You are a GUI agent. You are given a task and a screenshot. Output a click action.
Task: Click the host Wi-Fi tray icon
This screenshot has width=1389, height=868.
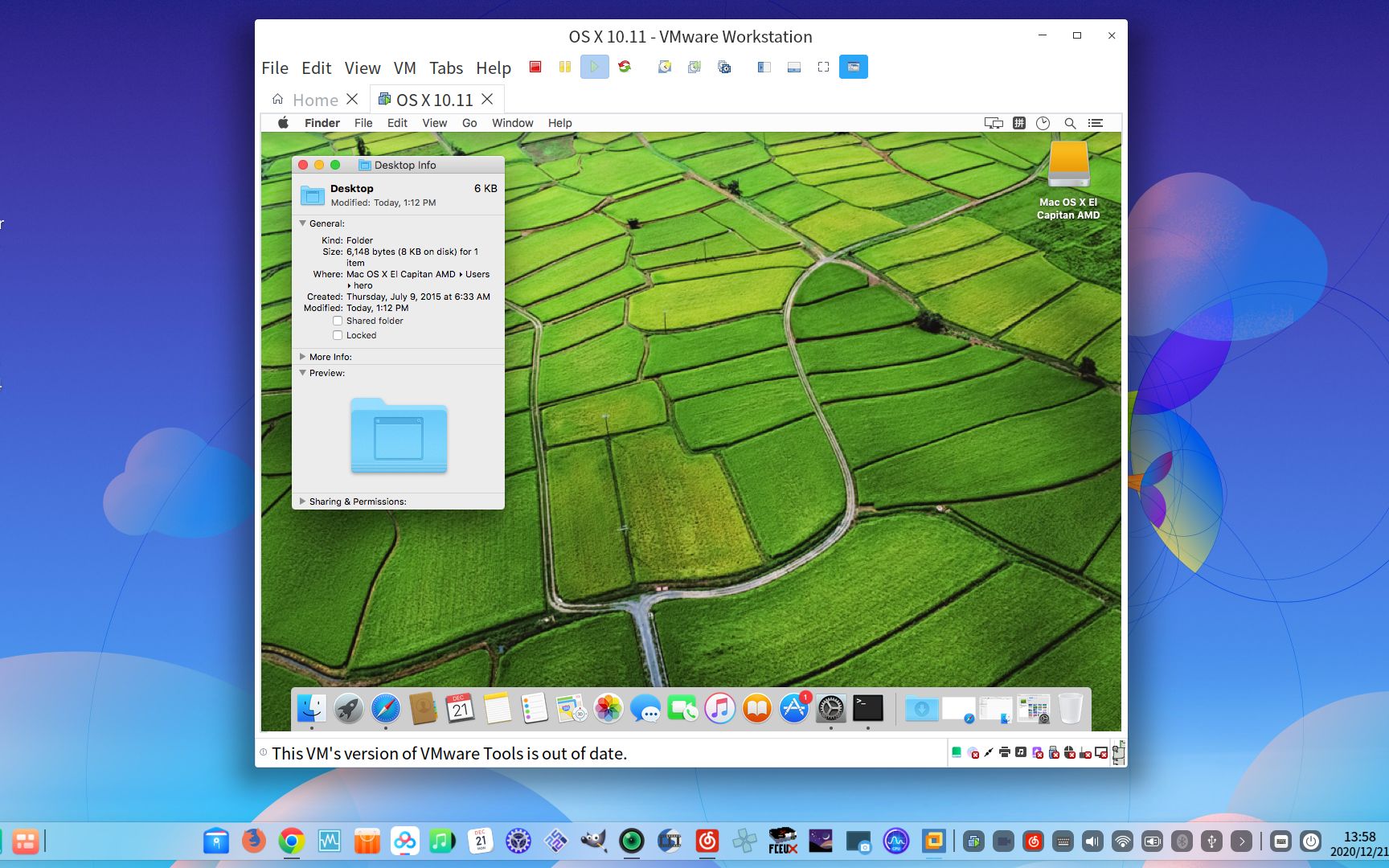(x=1122, y=841)
